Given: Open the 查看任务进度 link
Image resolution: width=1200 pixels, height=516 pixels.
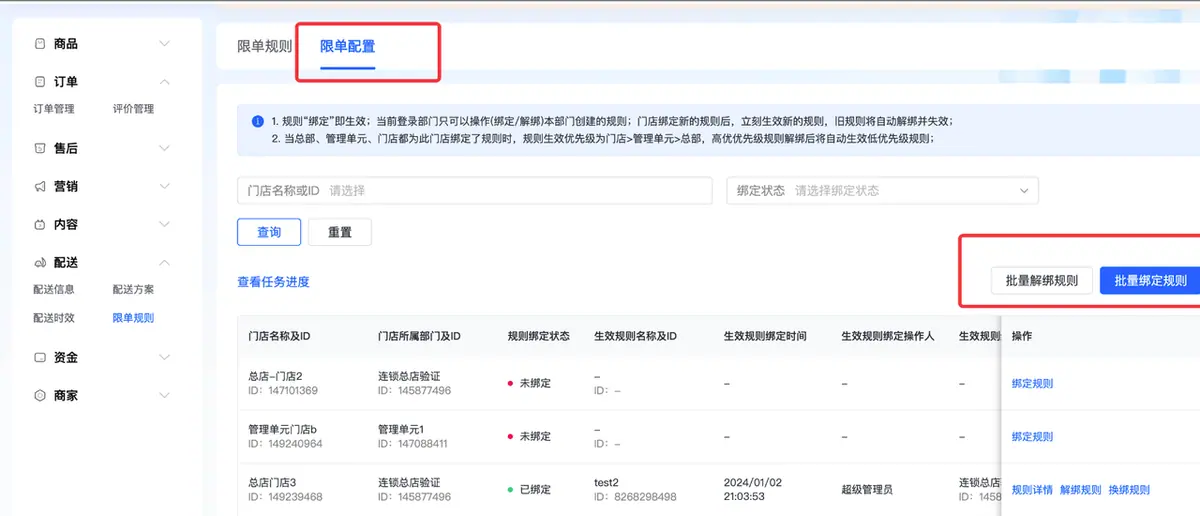Looking at the screenshot, I should (273, 282).
